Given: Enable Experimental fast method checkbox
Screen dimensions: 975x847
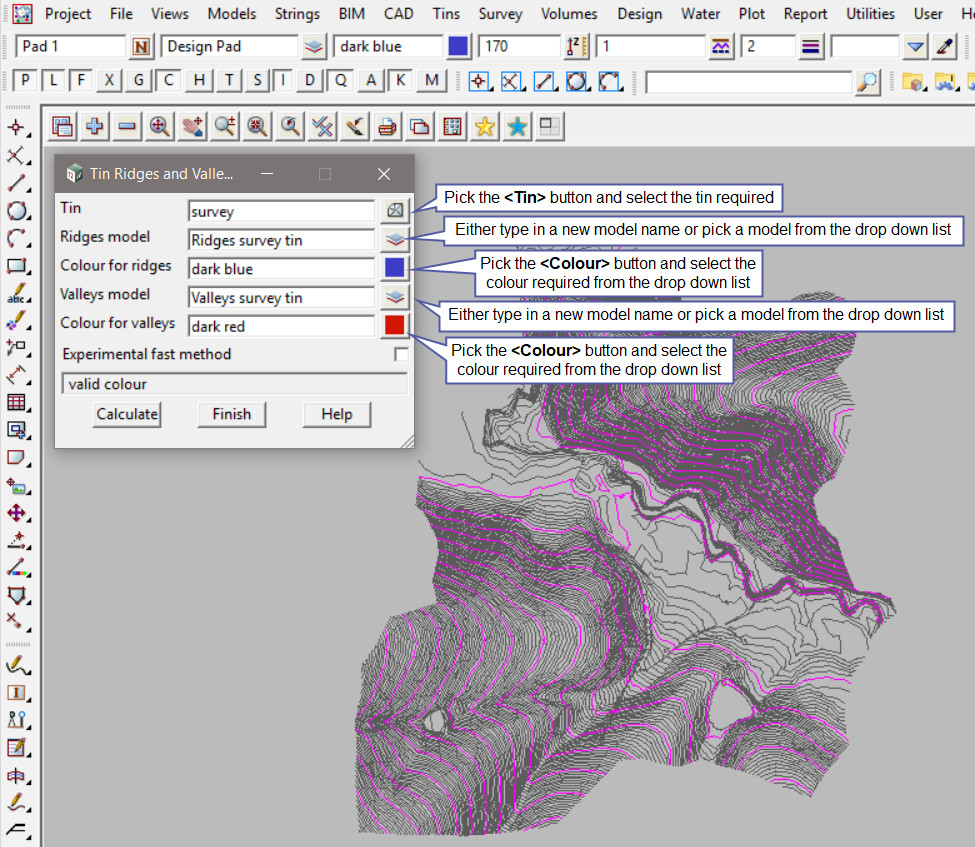Looking at the screenshot, I should pyautogui.click(x=401, y=354).
